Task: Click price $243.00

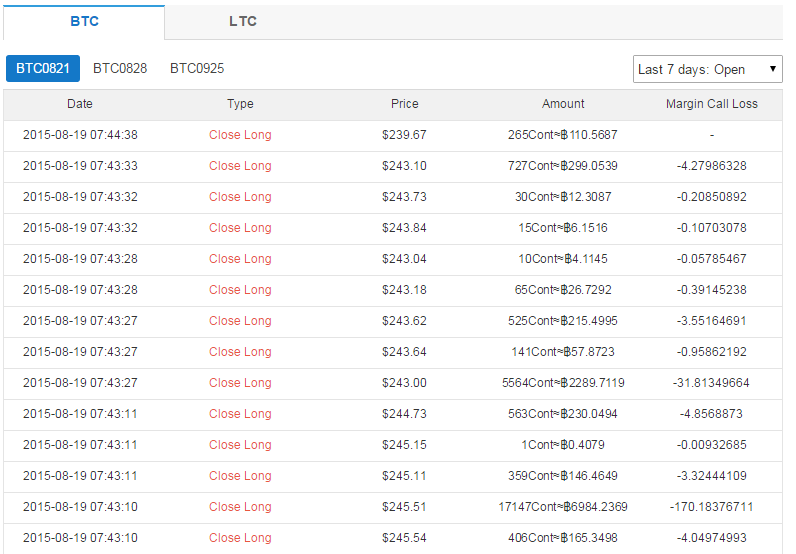Action: pos(404,383)
